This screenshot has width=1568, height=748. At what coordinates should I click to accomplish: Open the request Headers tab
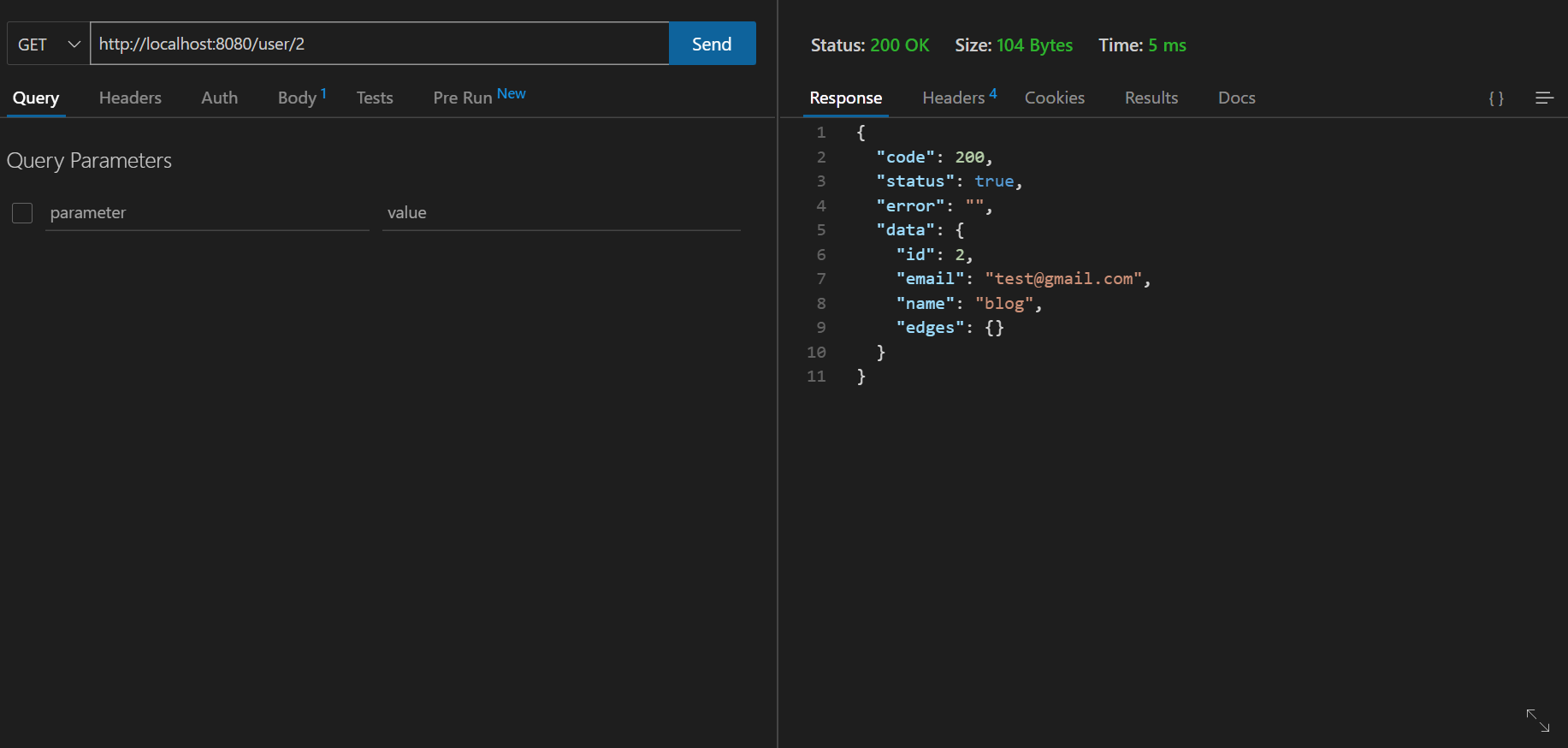coord(130,98)
